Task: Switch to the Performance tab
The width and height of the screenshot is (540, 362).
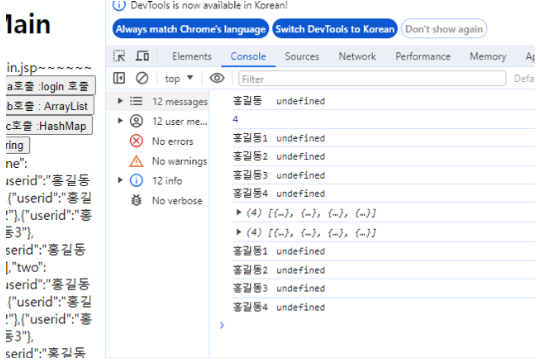Action: coord(423,56)
